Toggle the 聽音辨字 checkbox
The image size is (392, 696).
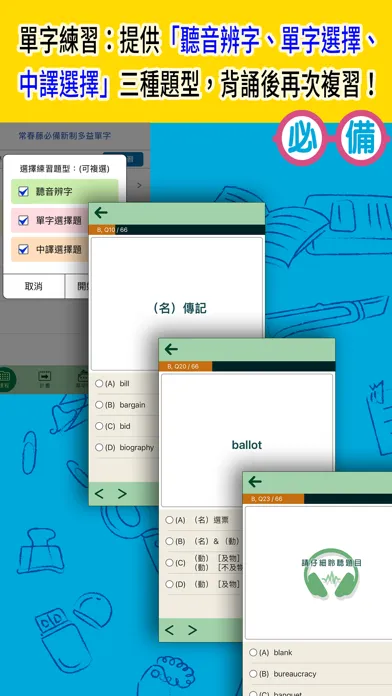pos(23,192)
